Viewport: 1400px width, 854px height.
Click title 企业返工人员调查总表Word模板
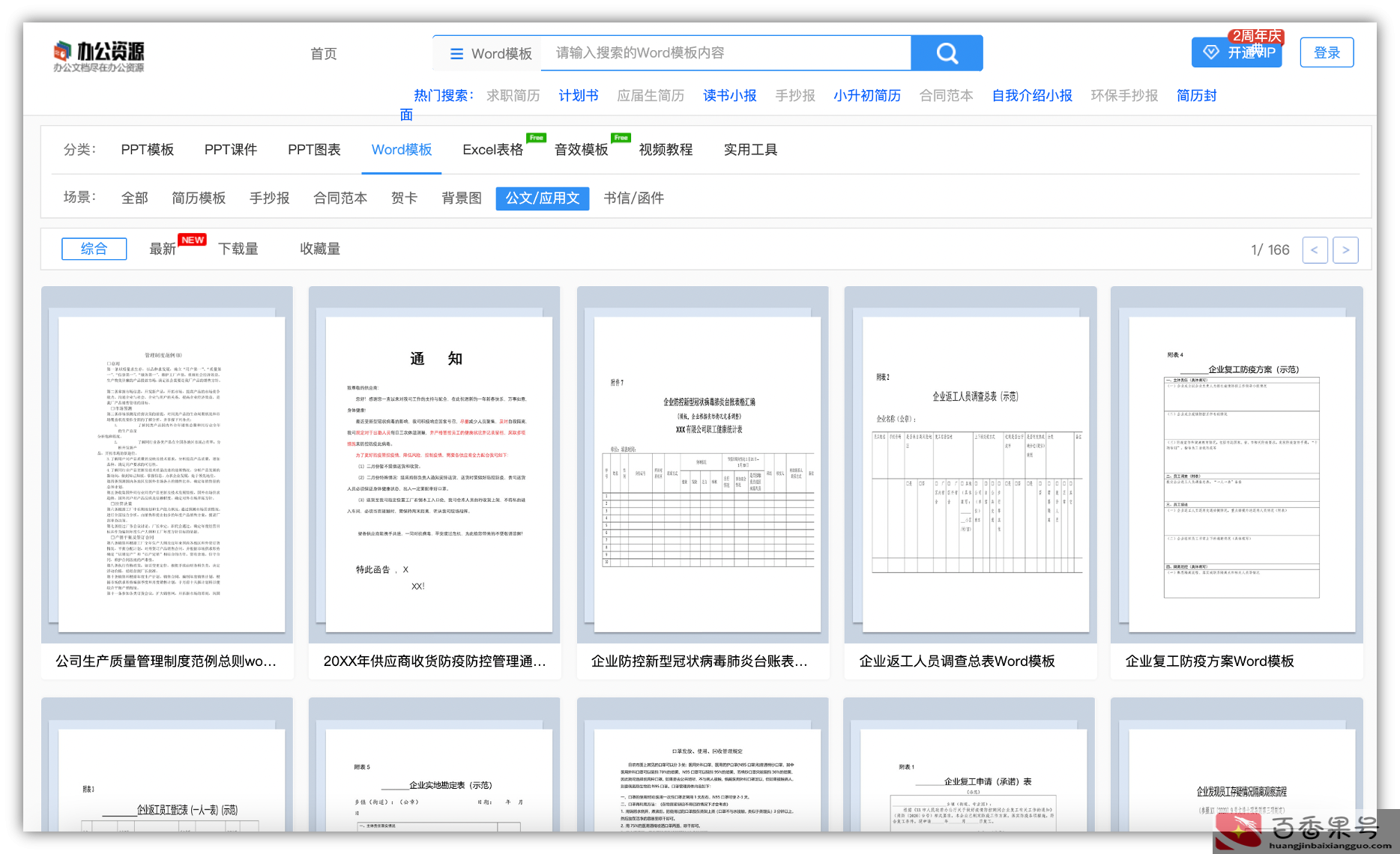tap(957, 661)
